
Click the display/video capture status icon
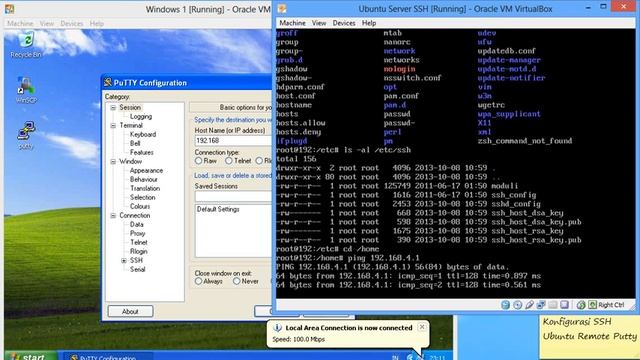[564, 305]
